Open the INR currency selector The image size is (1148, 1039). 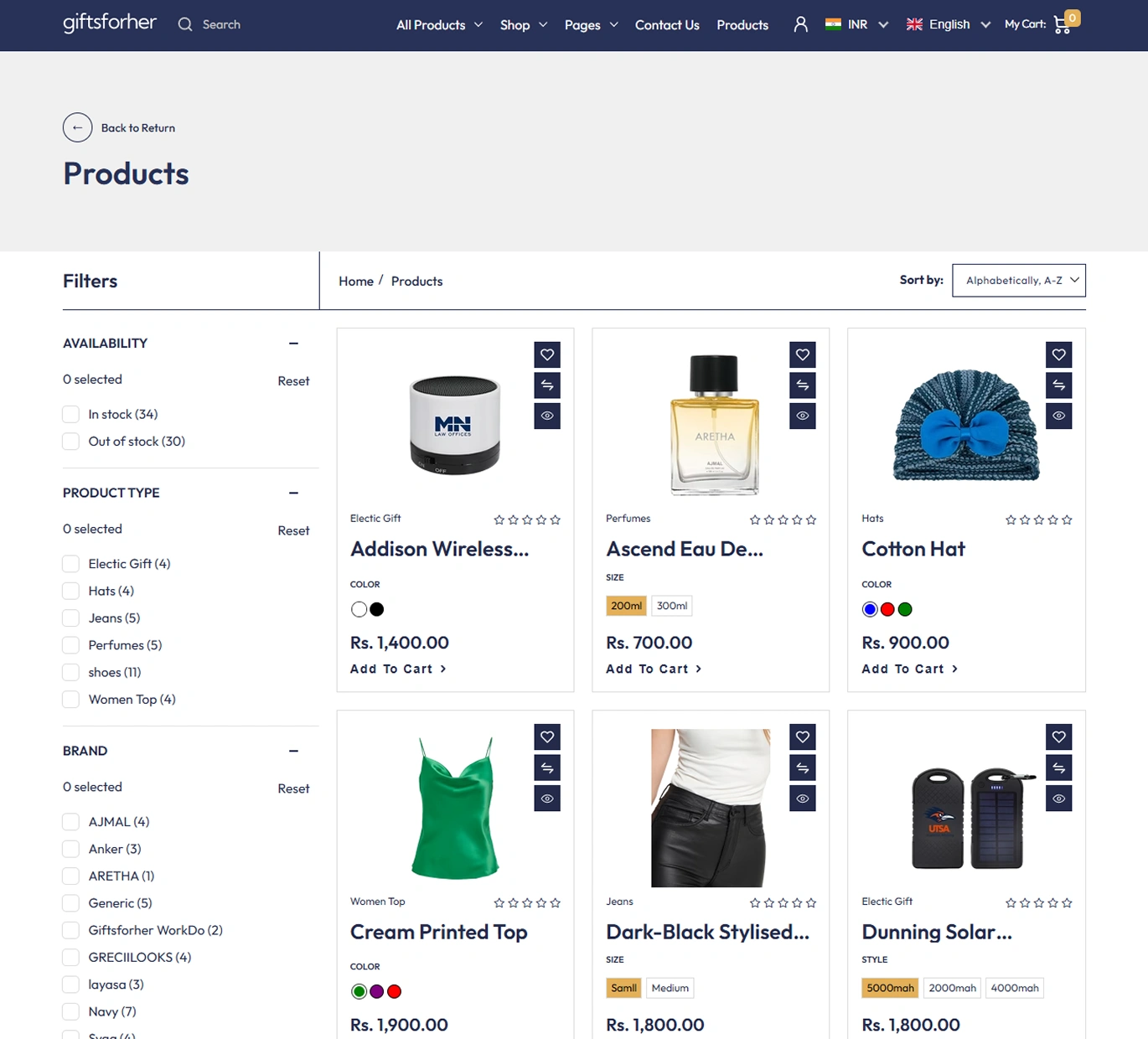tap(856, 24)
